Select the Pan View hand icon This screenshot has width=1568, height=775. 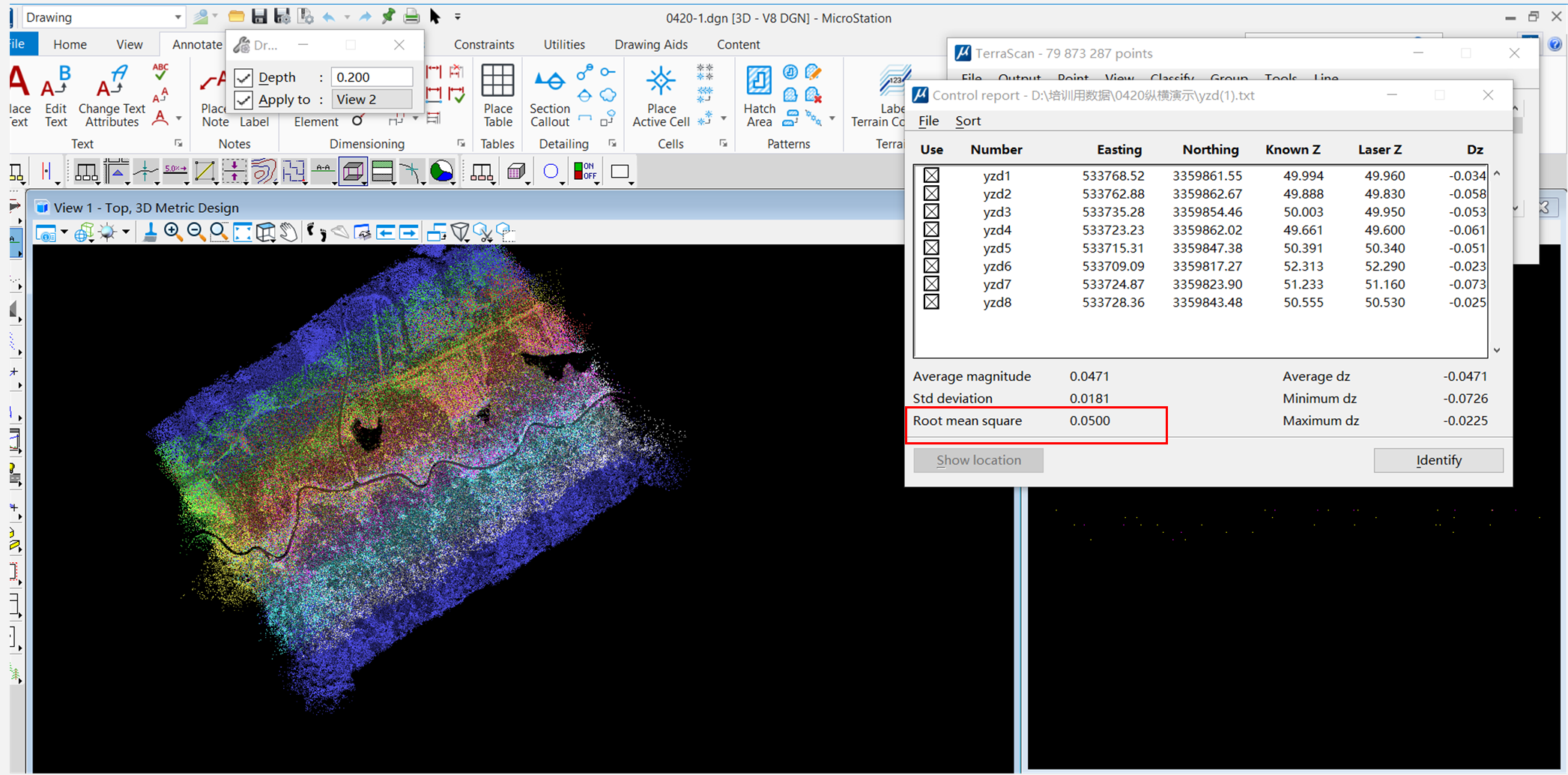coord(288,232)
